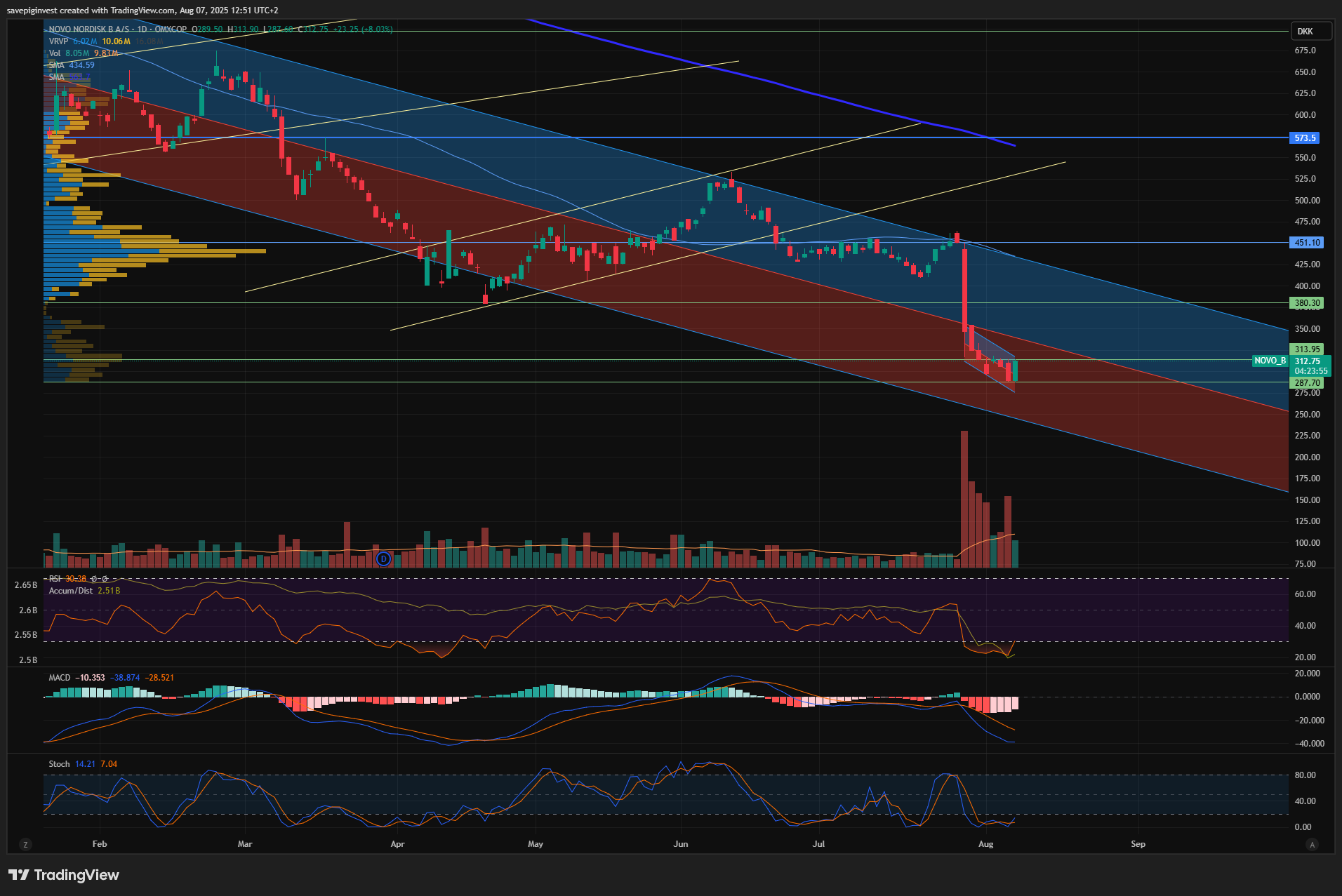This screenshot has height=896, width=1342.
Task: Click the 573.5 horizontal line price label
Action: pos(1305,138)
